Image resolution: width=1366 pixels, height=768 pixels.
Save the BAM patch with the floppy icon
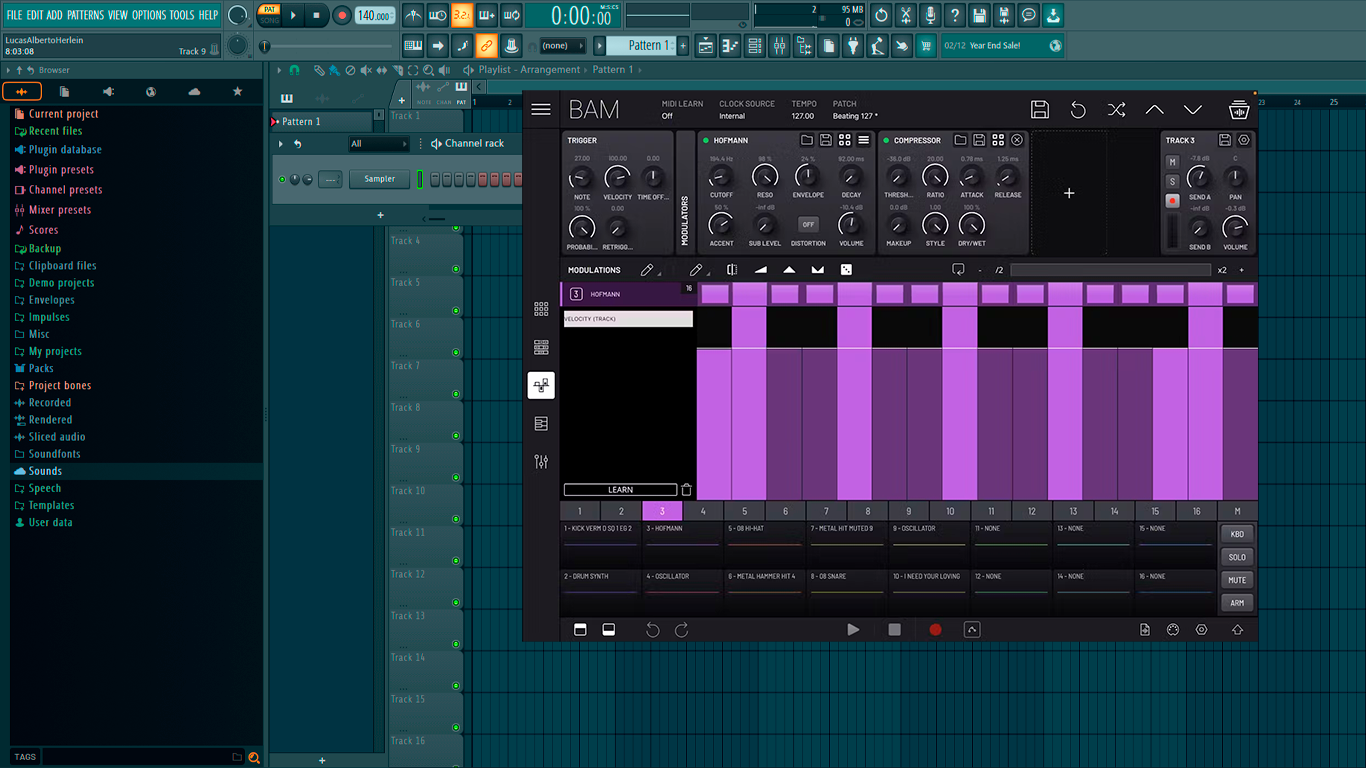[1040, 109]
